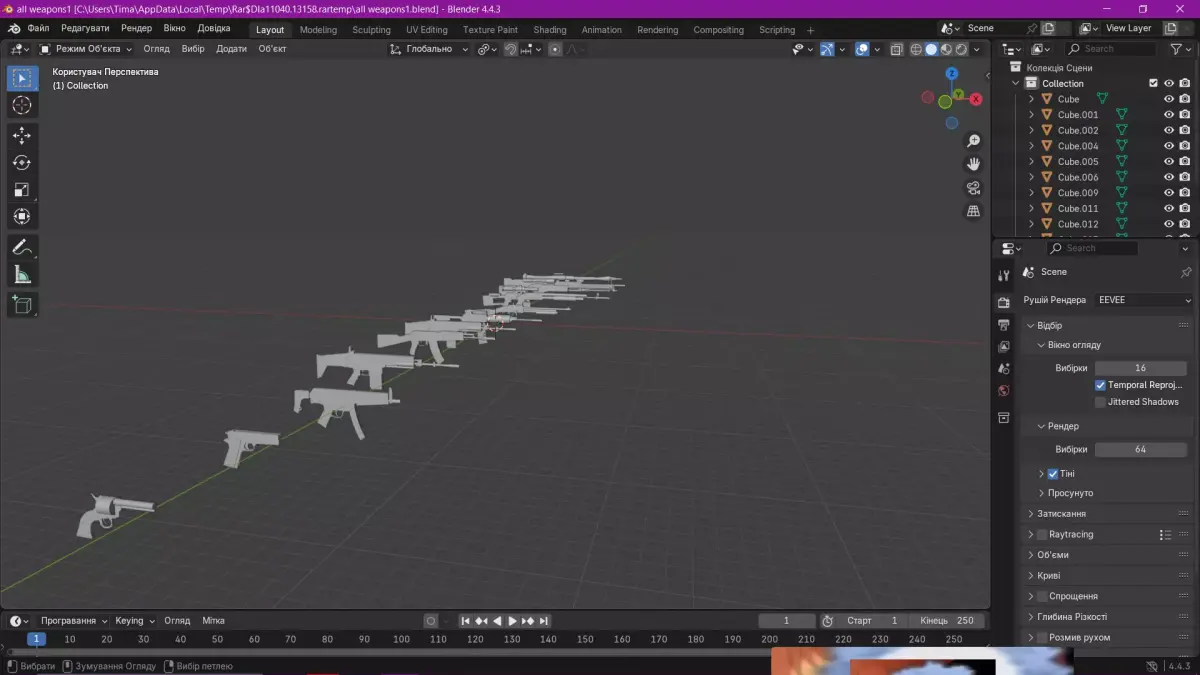Click the Blender logo menu icon
The image size is (1200, 675).
[x=14, y=29]
